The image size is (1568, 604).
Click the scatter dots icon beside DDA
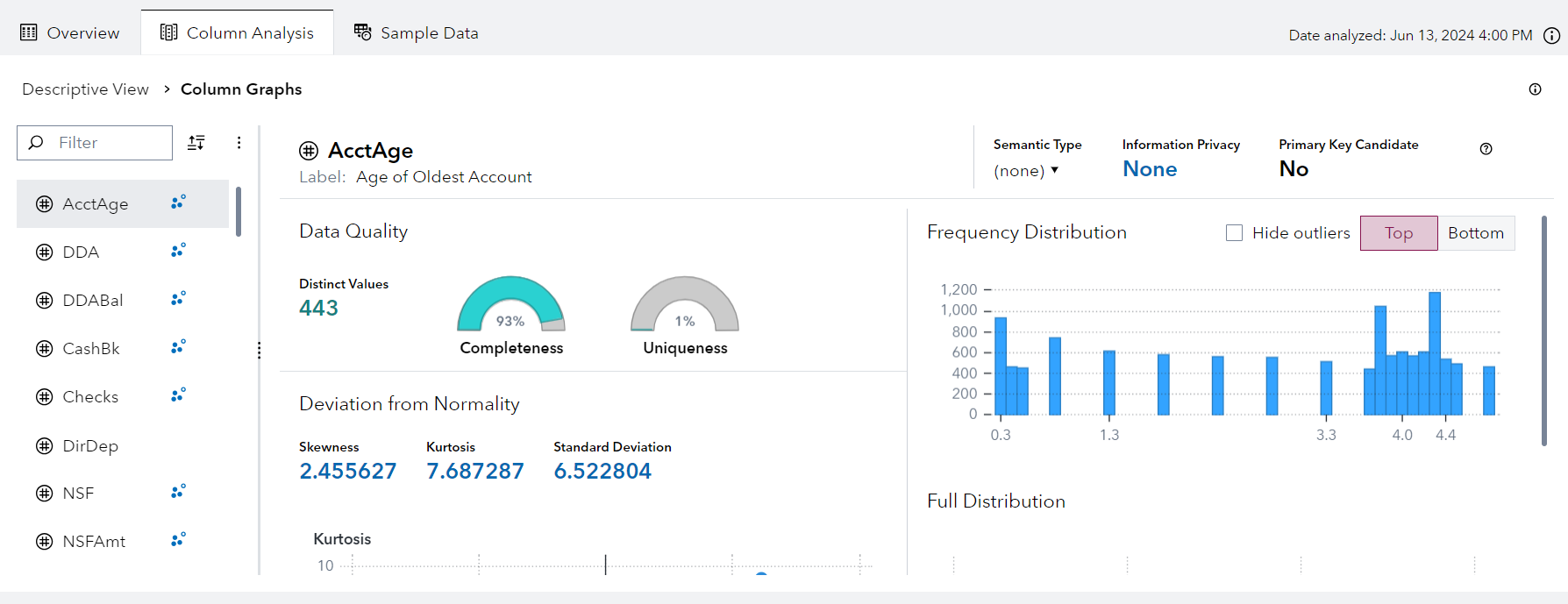tap(178, 252)
